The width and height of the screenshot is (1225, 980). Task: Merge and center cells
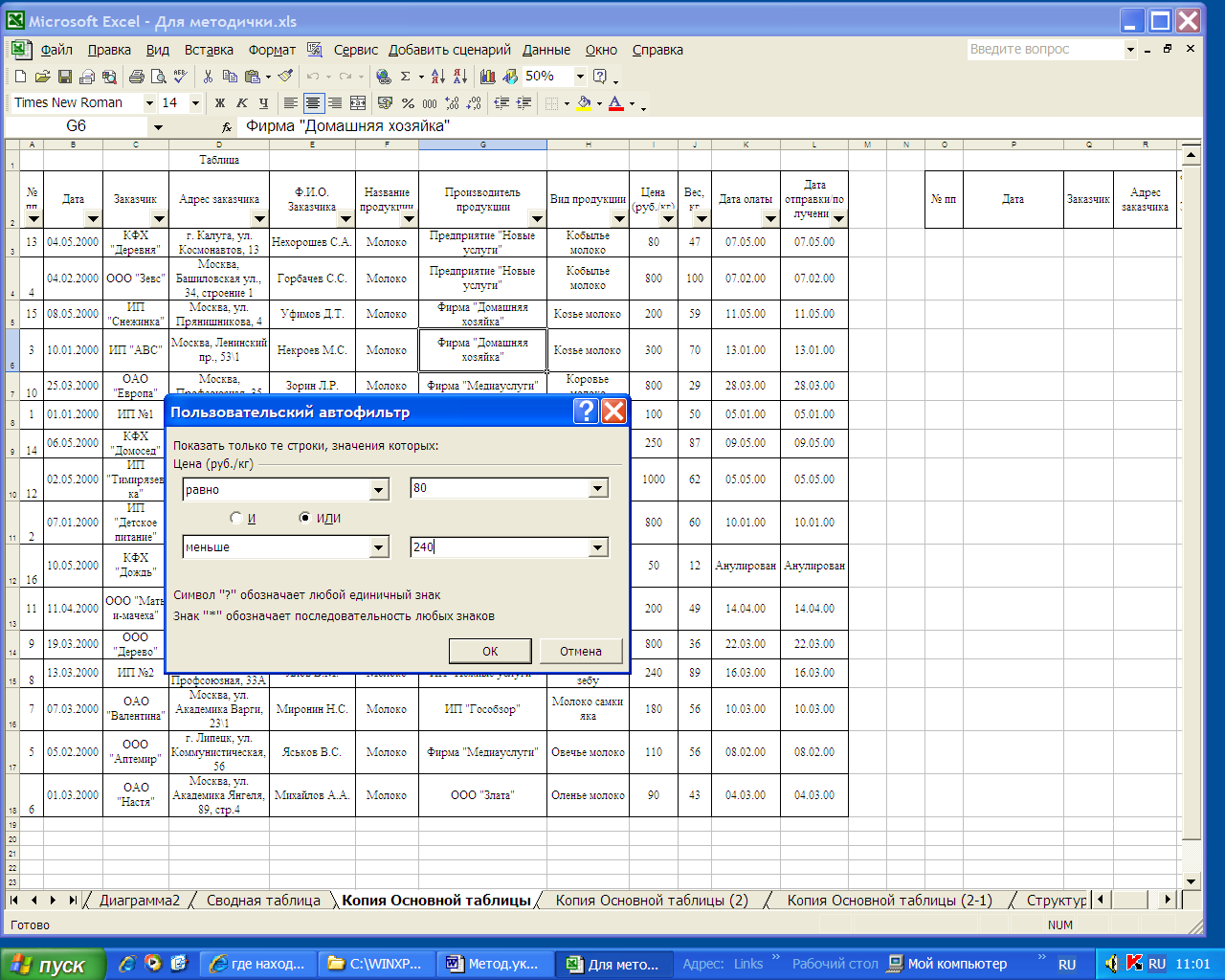point(357,102)
